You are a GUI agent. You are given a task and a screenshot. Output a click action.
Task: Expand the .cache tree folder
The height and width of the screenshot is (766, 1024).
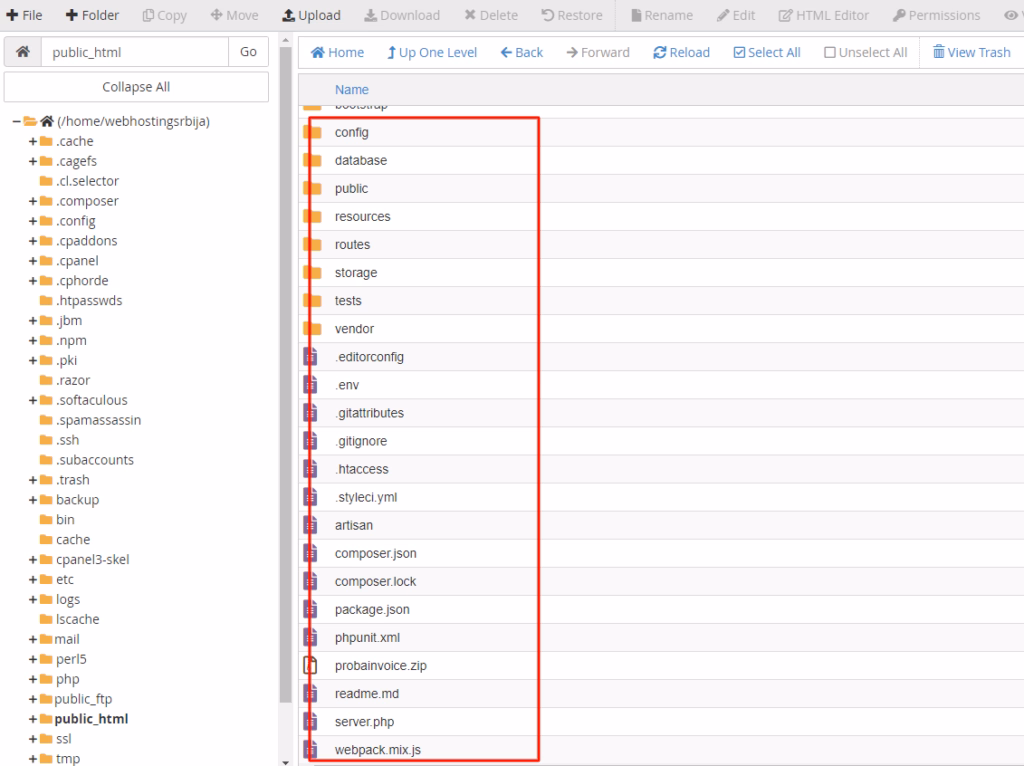click(x=33, y=141)
